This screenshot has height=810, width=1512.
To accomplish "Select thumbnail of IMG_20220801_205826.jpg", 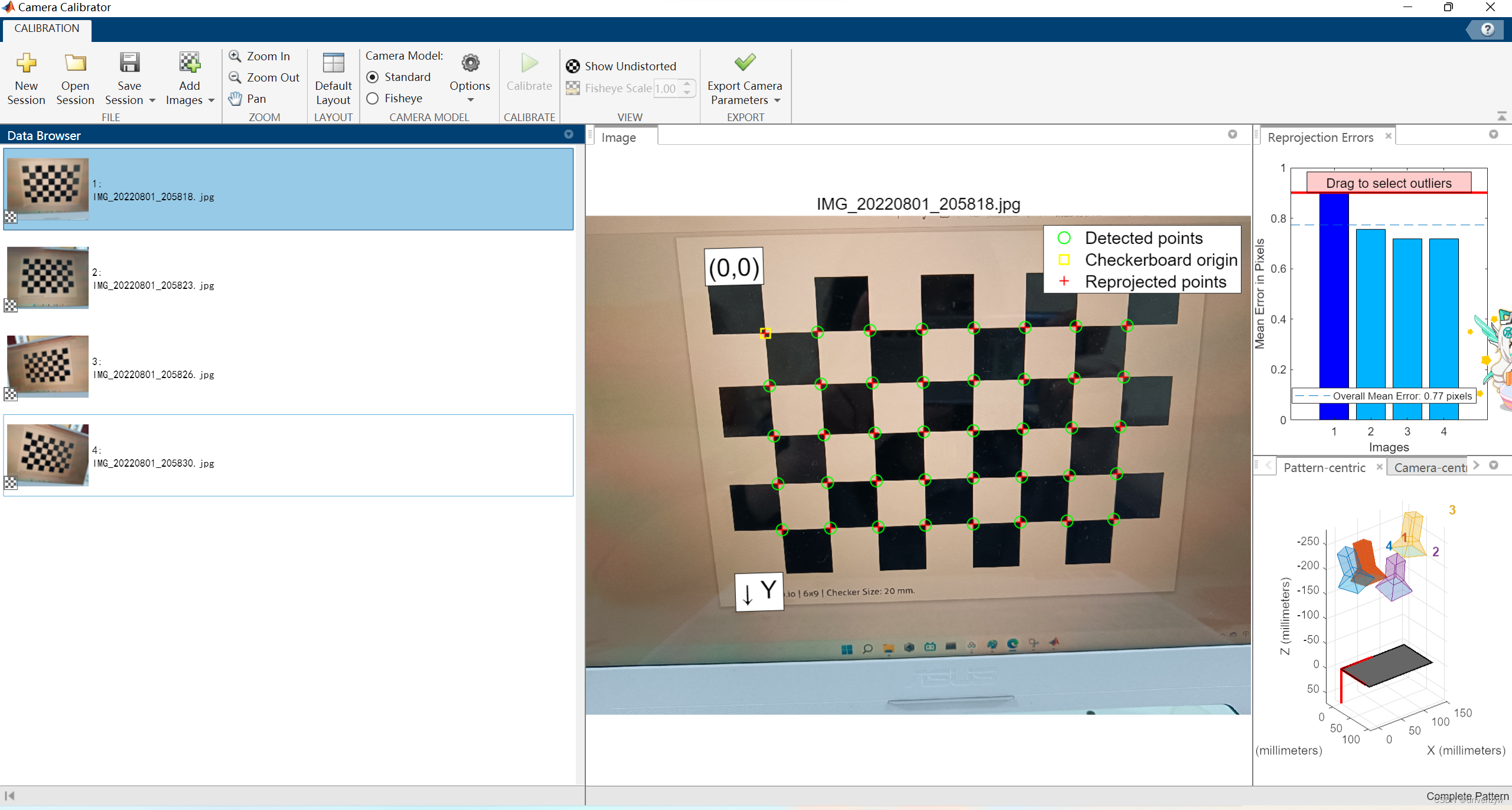I will pos(48,366).
